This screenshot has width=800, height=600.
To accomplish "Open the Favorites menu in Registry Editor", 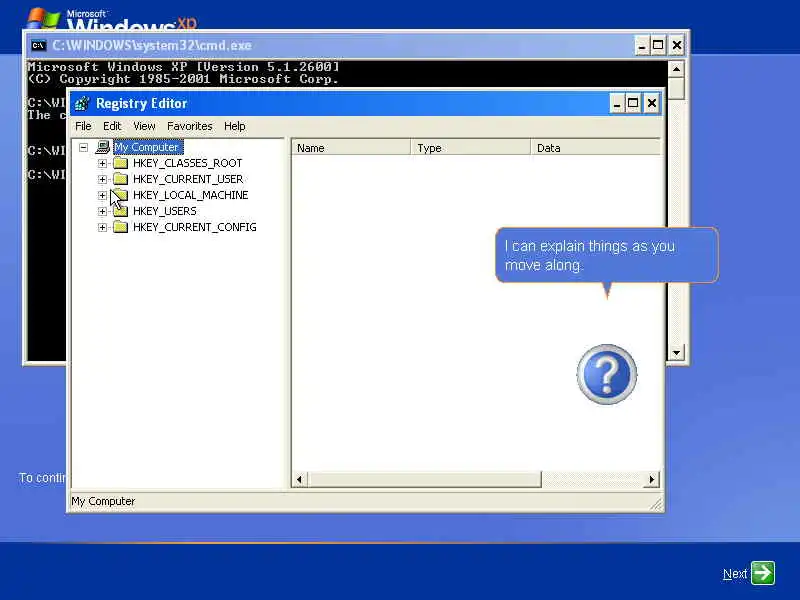I will pos(189,126).
